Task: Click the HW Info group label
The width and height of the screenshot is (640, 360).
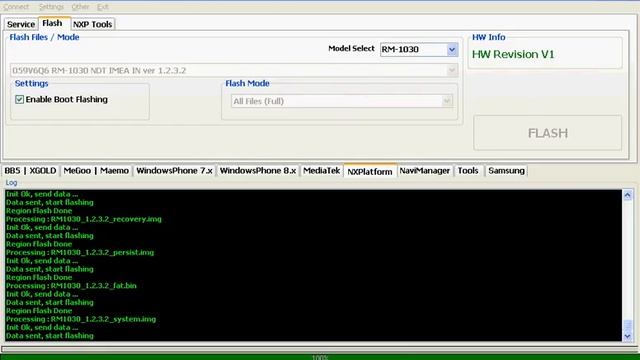Action: click(x=489, y=37)
